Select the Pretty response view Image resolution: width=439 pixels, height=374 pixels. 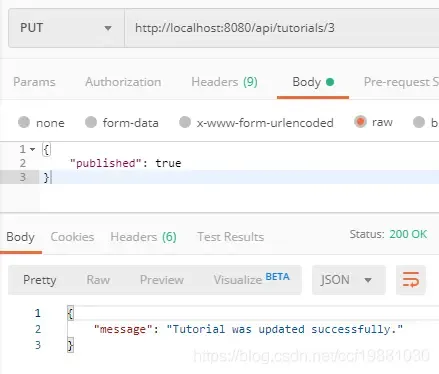coord(40,280)
